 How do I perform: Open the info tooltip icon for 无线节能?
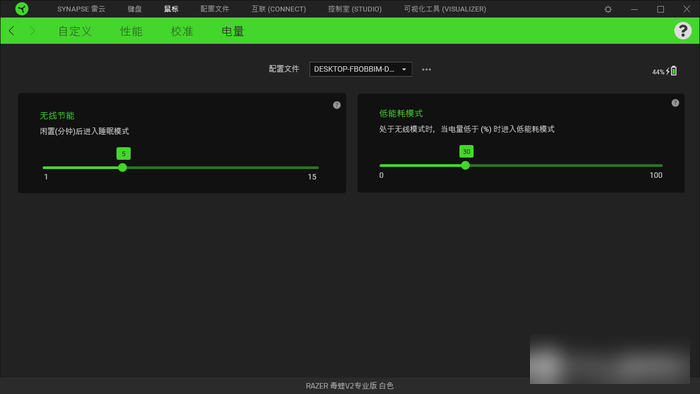tap(337, 105)
